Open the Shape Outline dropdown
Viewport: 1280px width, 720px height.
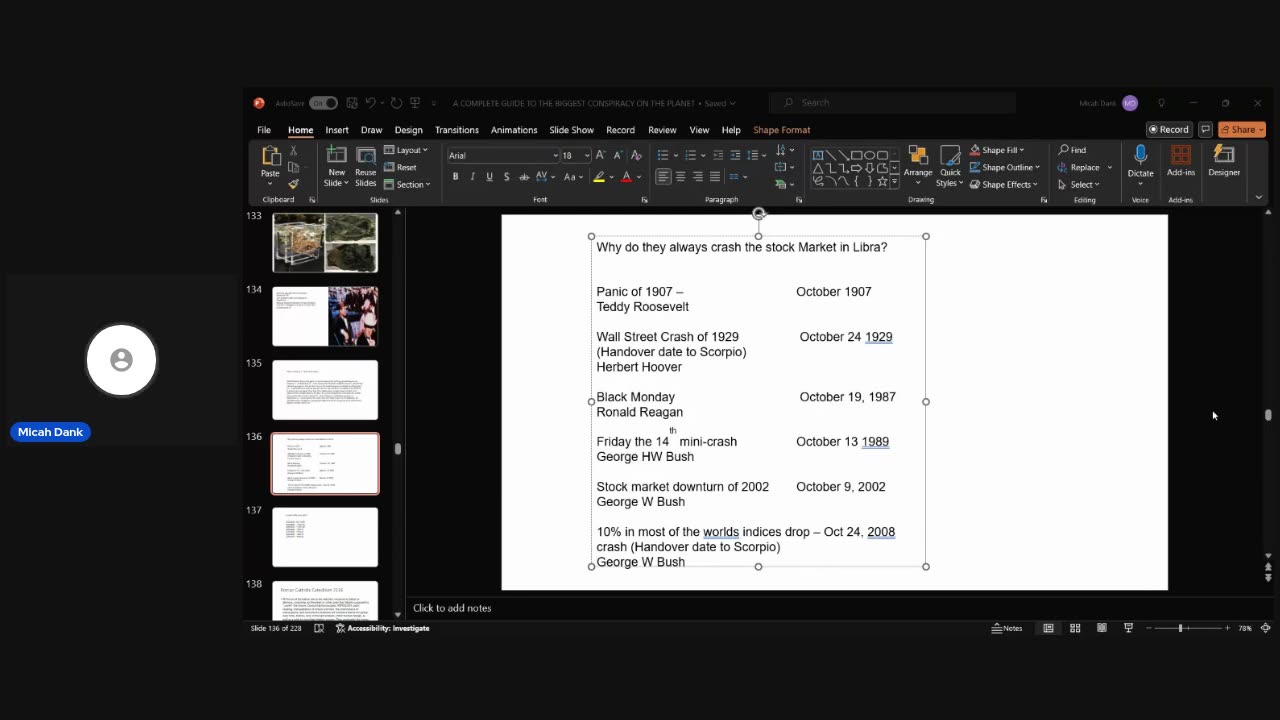click(x=1005, y=167)
